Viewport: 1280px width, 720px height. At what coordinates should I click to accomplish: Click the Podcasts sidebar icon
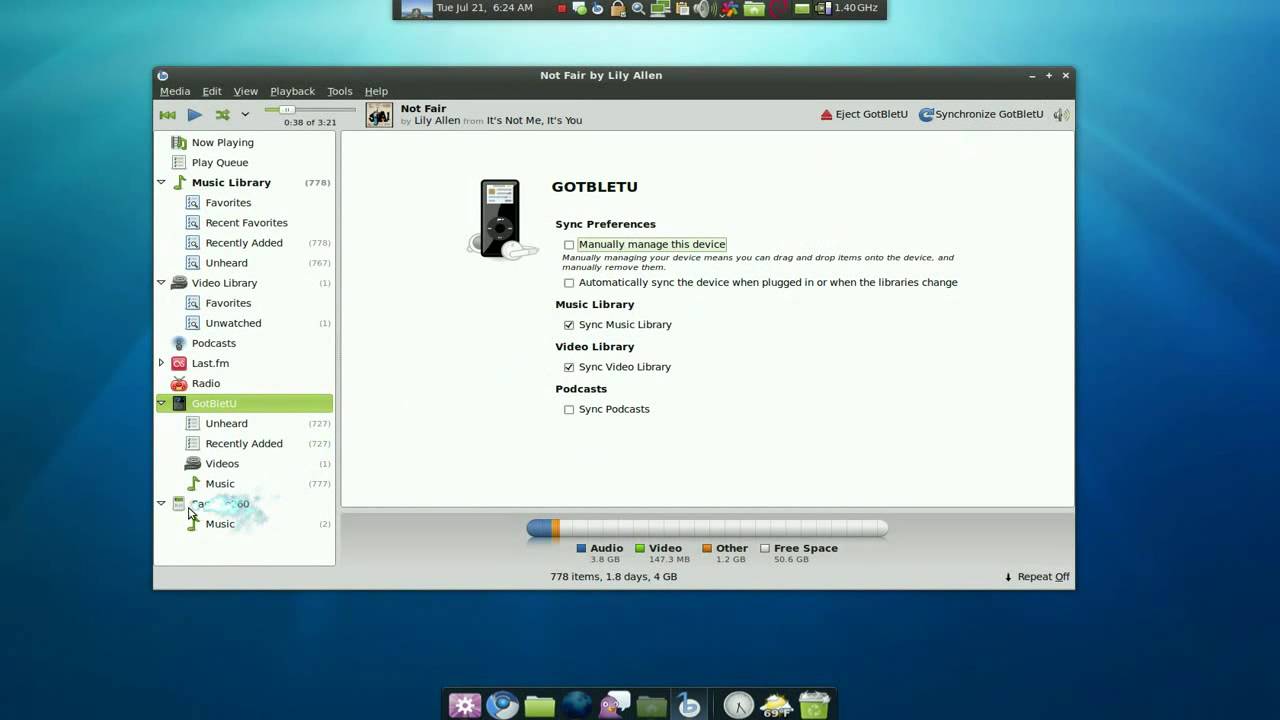point(180,343)
